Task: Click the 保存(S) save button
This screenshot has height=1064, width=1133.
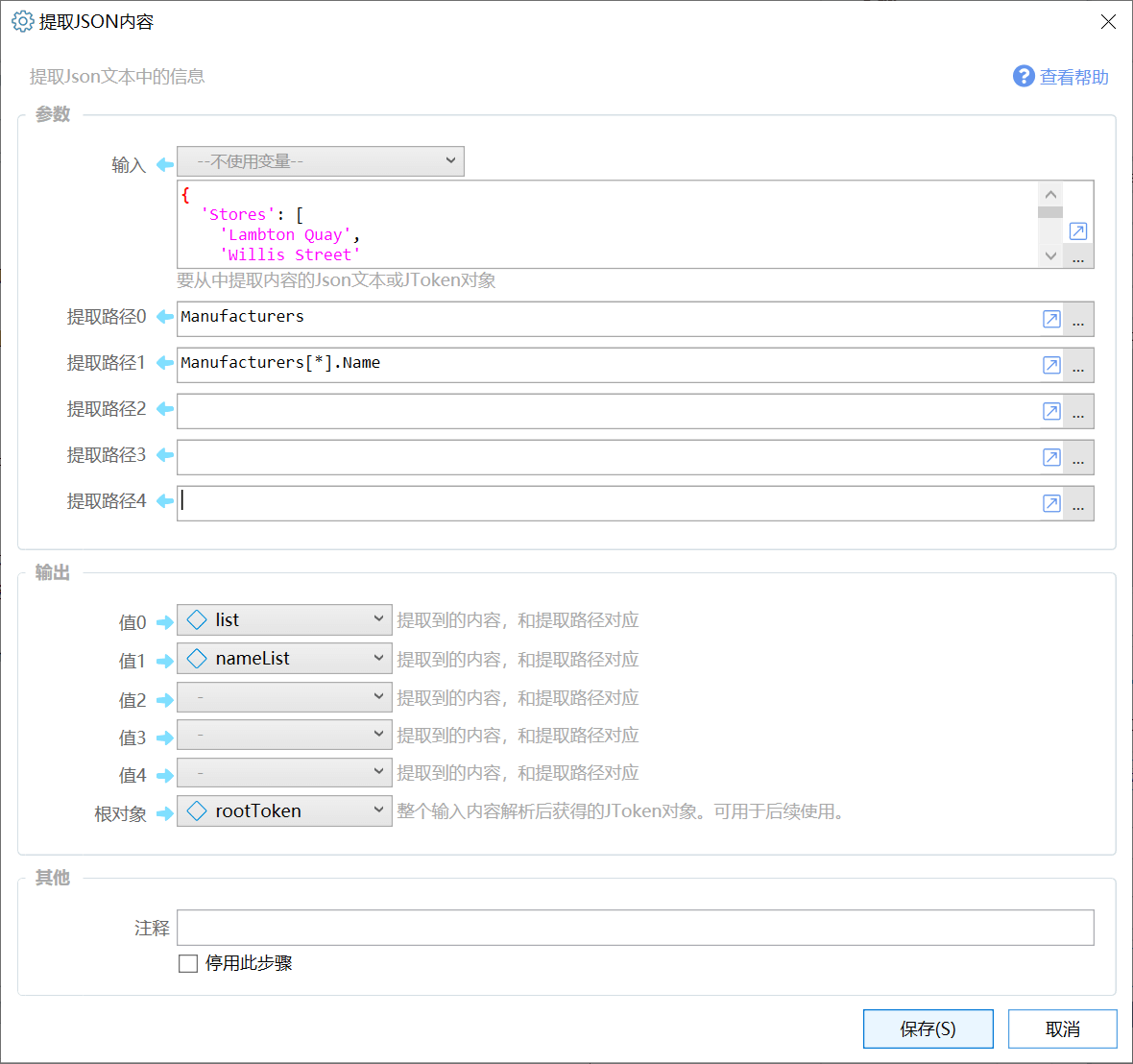Action: [x=928, y=1028]
